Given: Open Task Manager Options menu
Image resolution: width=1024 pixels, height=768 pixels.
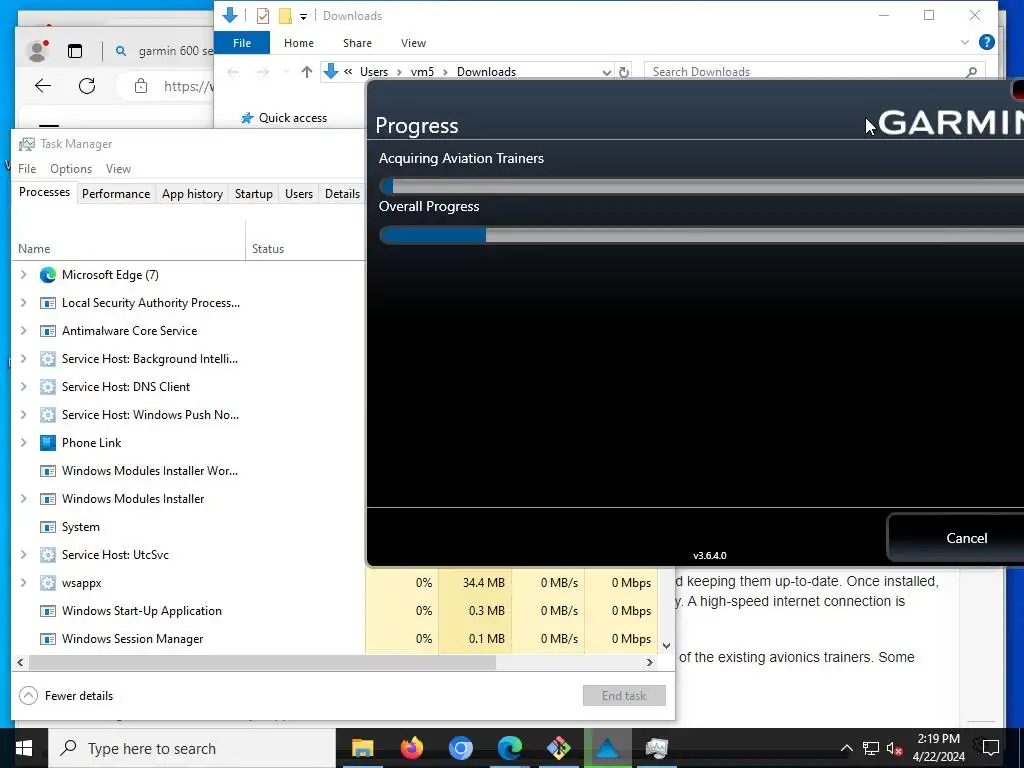Looking at the screenshot, I should 71,168.
